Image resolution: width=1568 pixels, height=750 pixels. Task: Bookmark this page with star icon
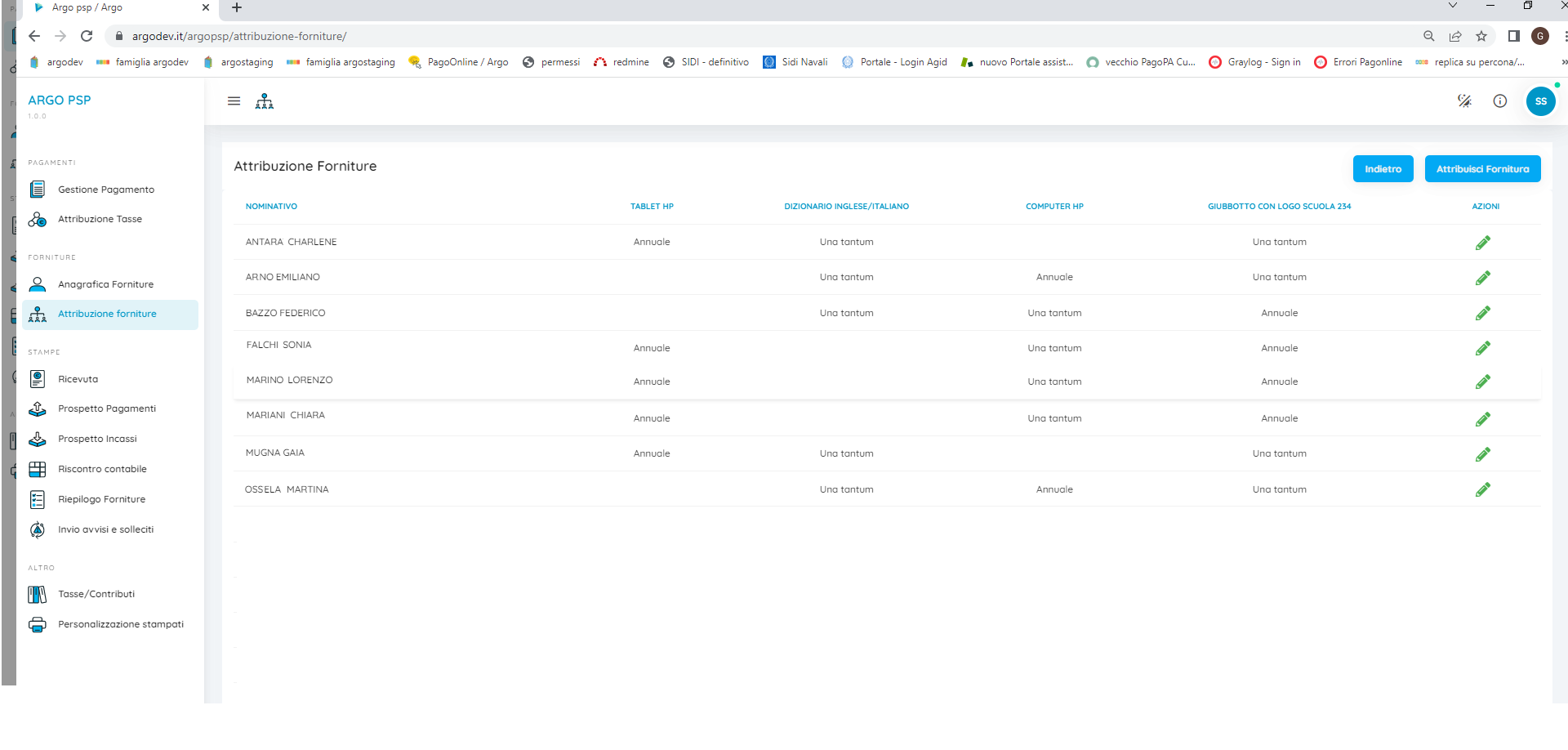1481,36
